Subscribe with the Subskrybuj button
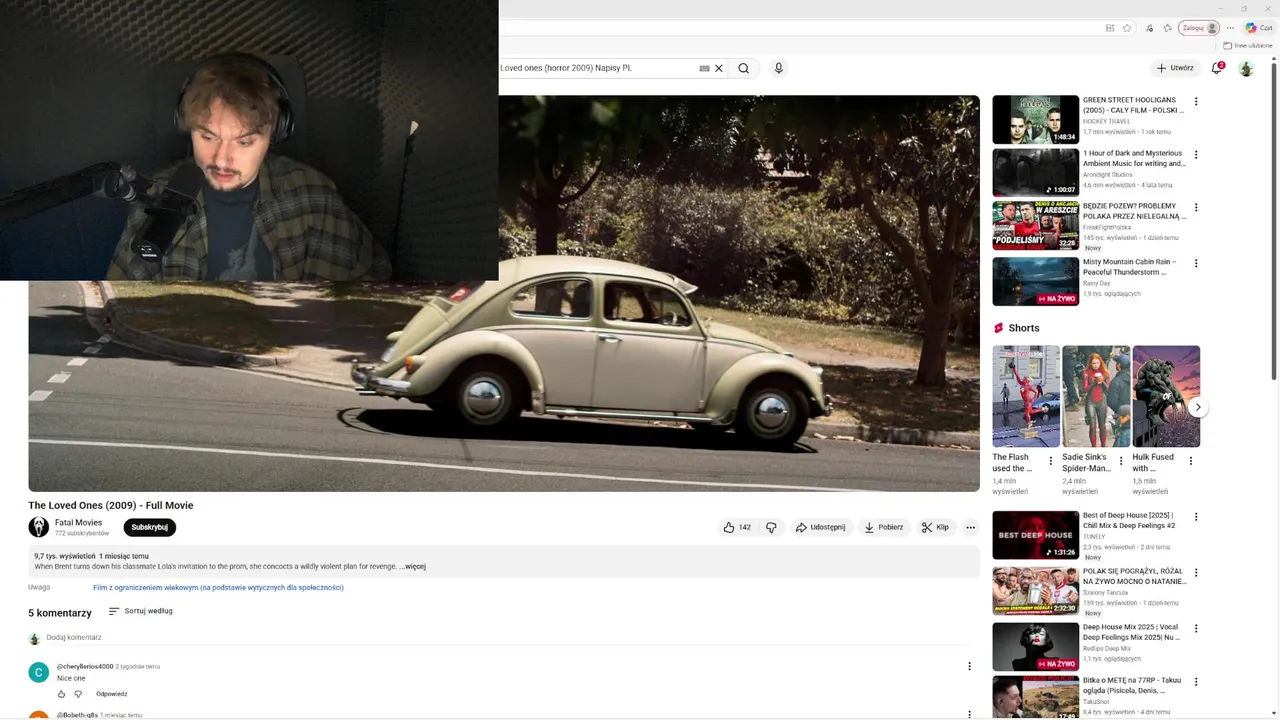The height and width of the screenshot is (720, 1280). 150,527
